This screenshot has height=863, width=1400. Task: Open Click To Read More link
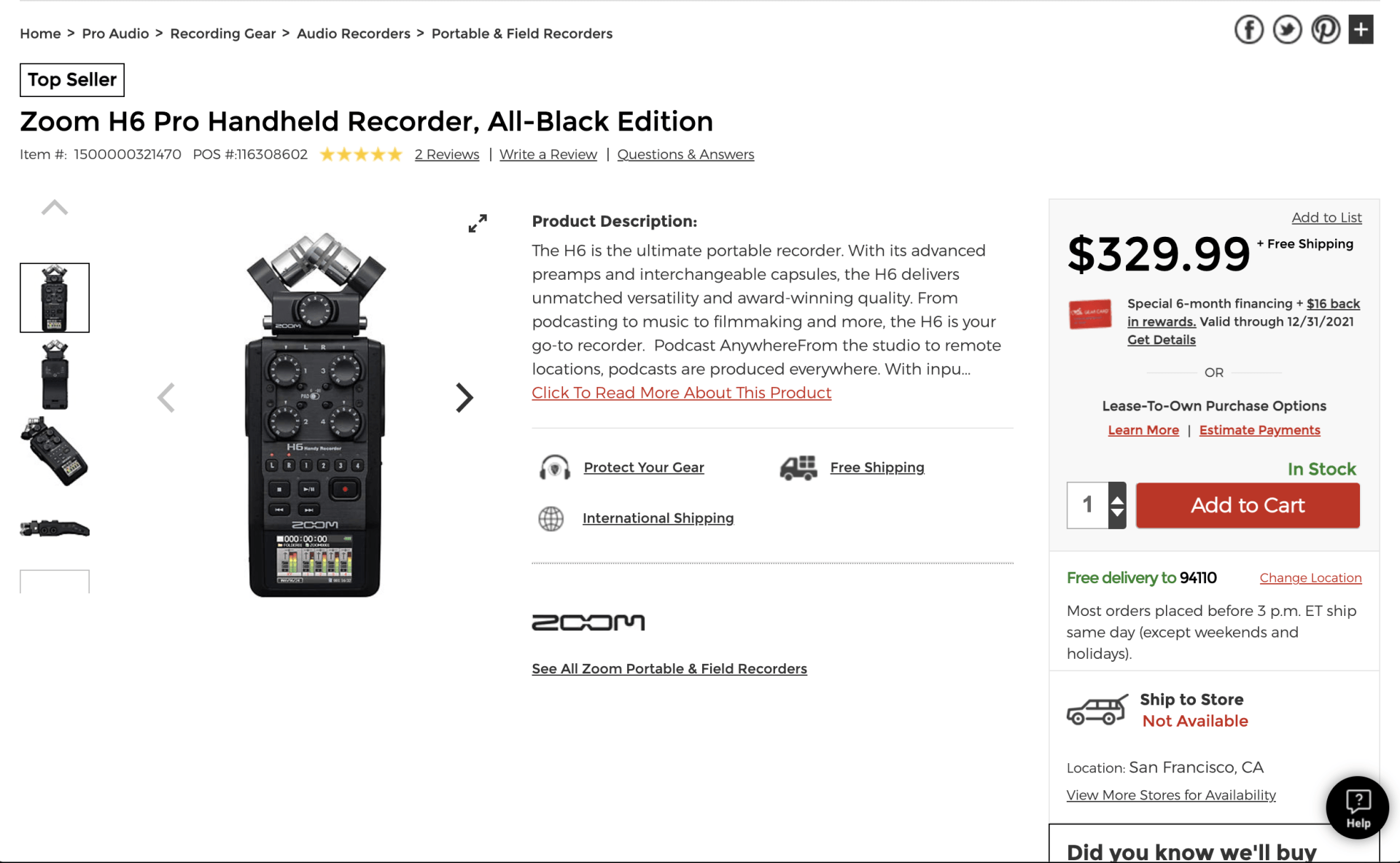[x=681, y=393]
